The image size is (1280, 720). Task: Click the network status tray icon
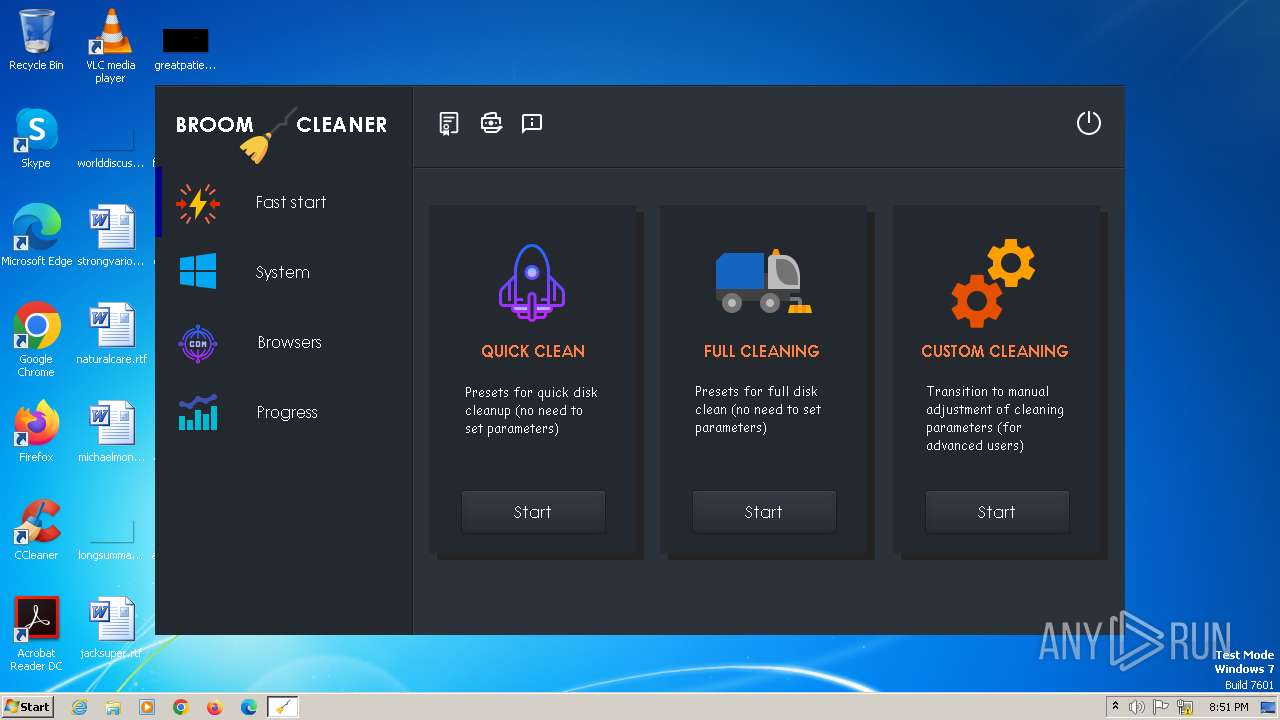(1185, 707)
